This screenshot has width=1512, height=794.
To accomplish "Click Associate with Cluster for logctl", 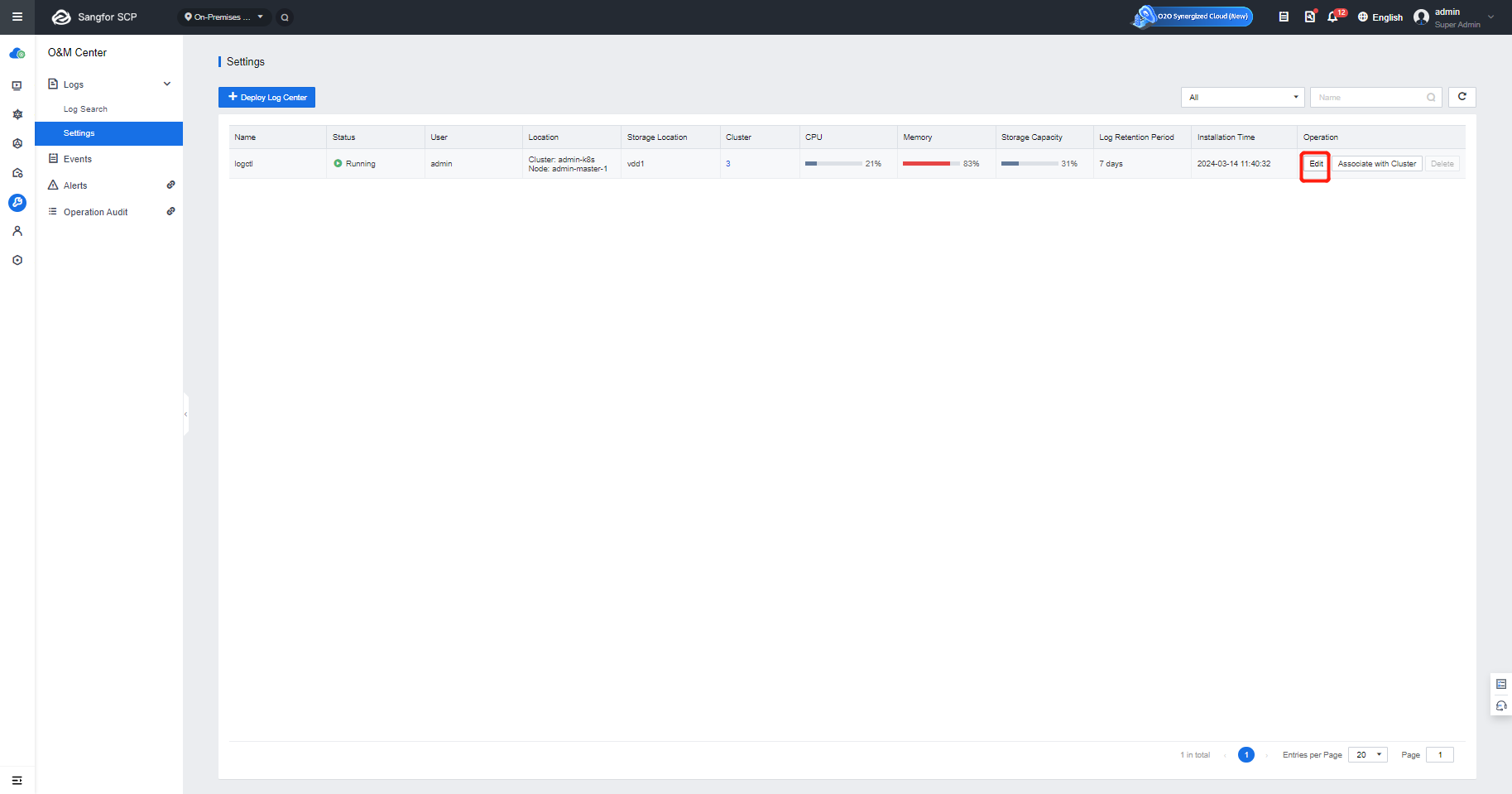I will 1377,164.
